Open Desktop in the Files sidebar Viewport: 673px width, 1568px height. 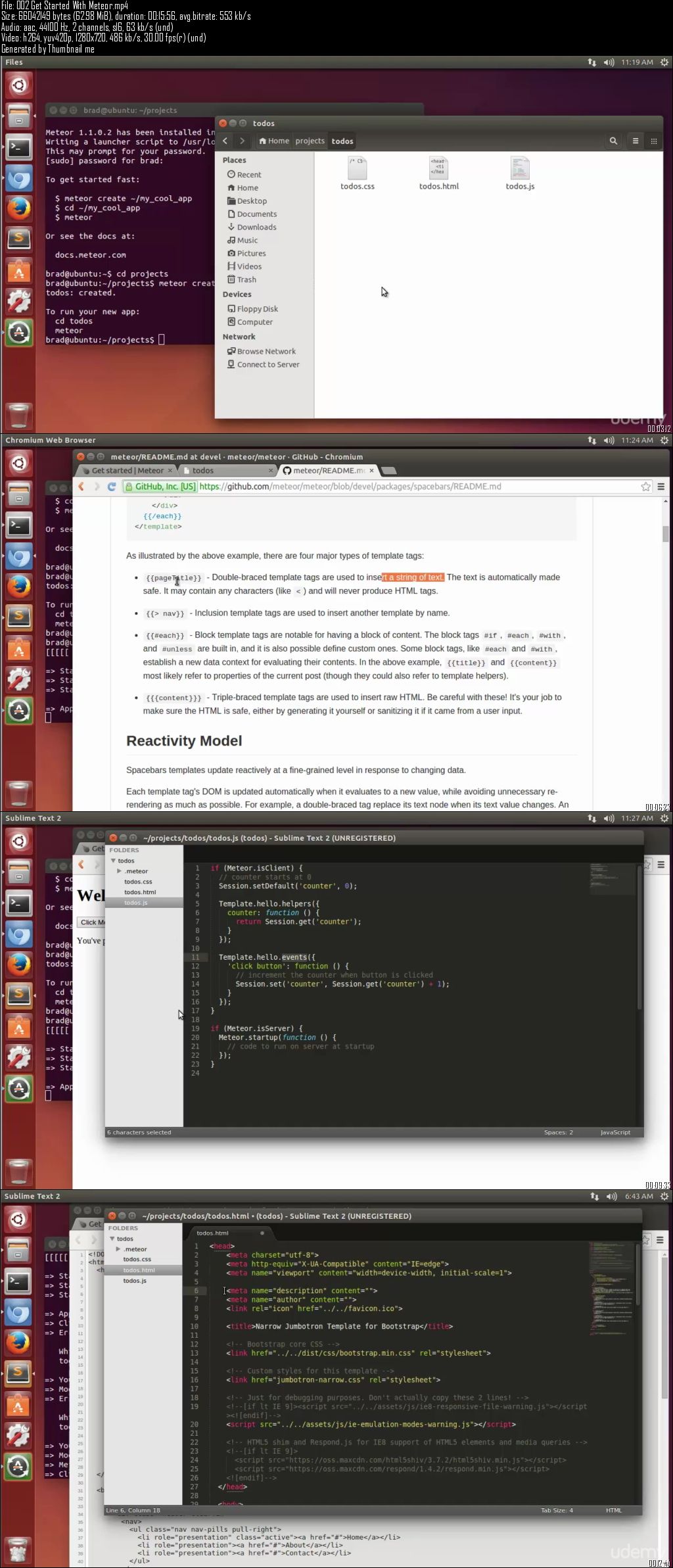tap(247, 201)
